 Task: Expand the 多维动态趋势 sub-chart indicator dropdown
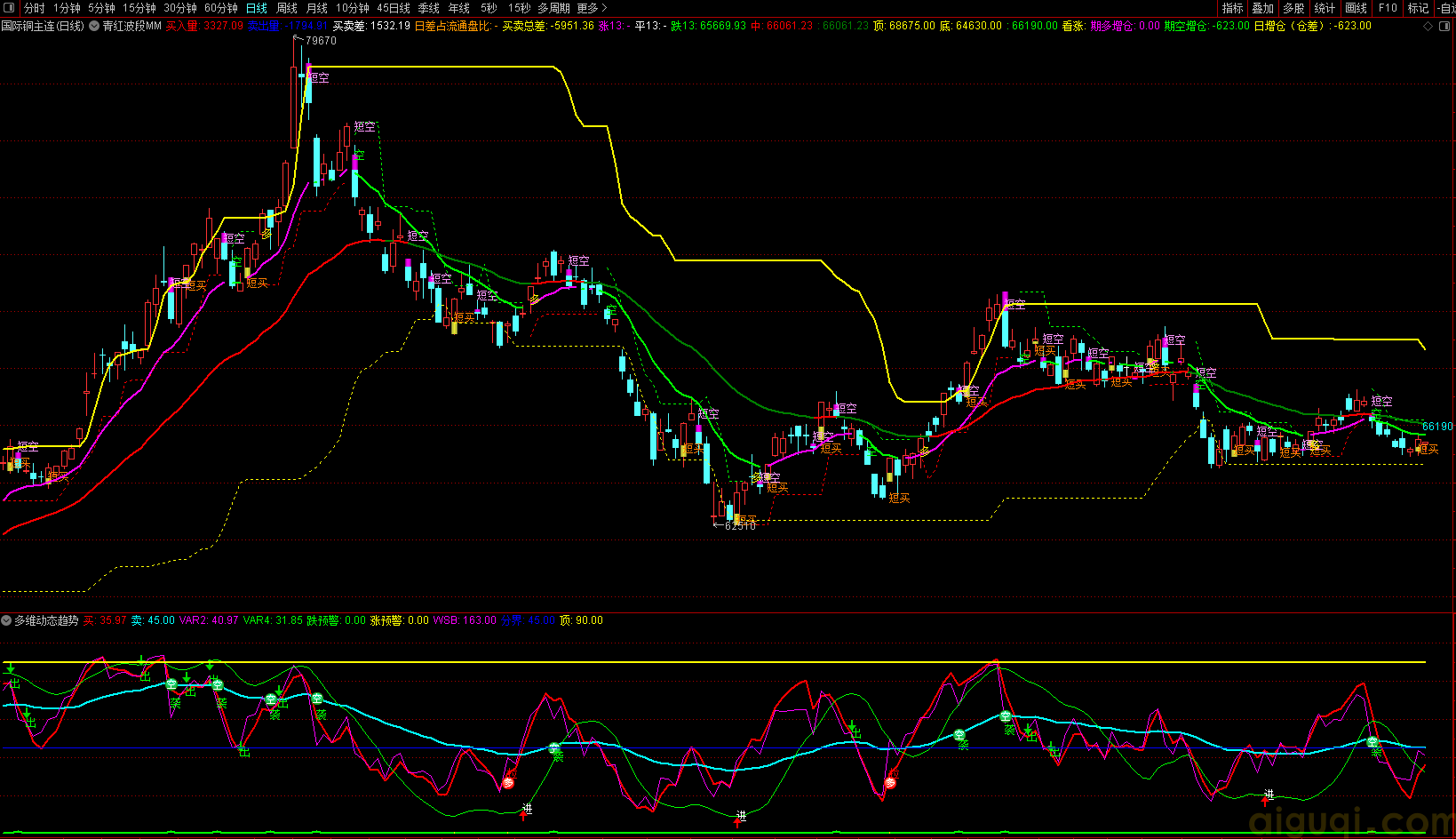6,620
